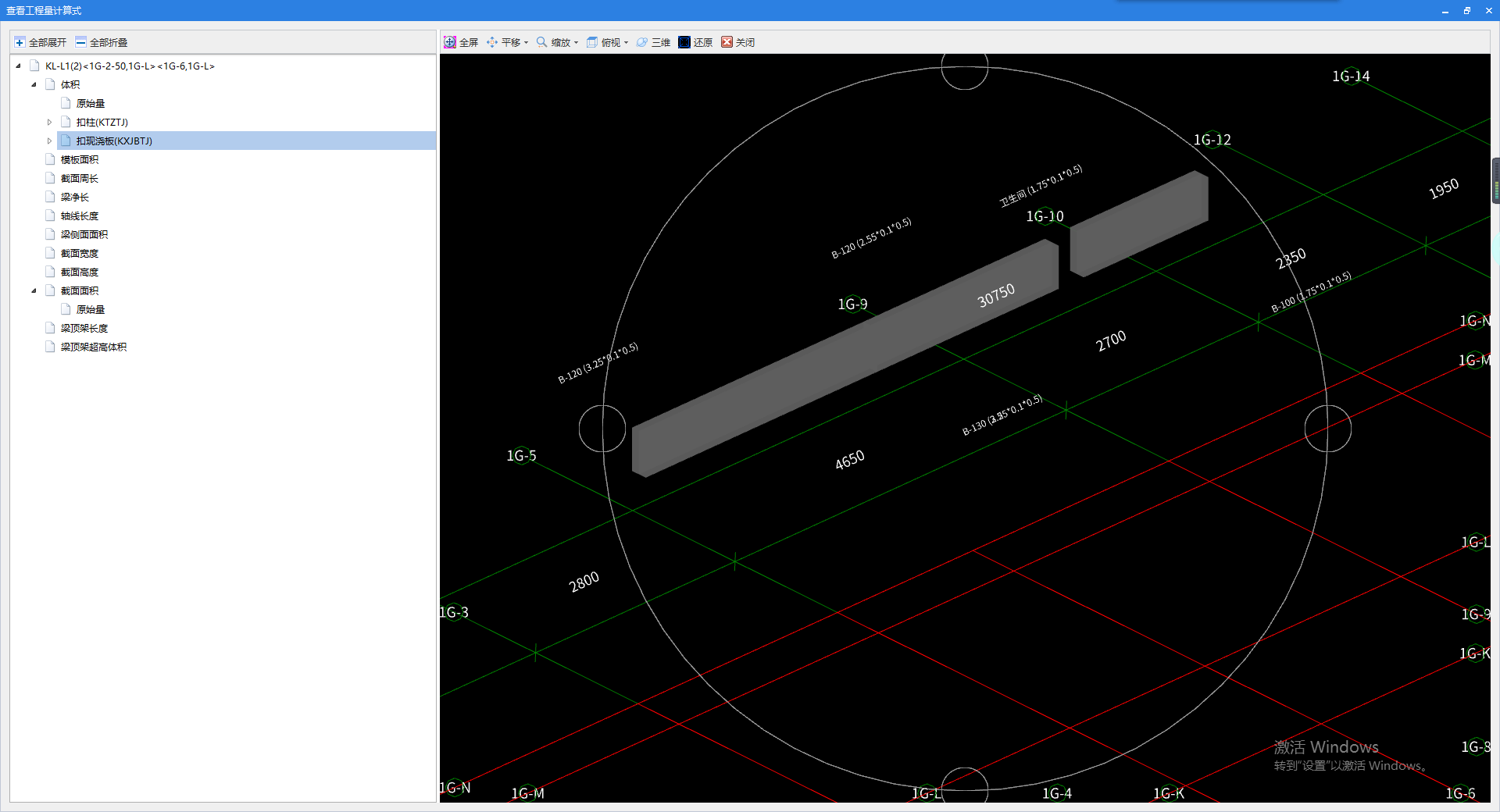Select the 截面周长 tree item
Screen dimensions: 1500x812
[80, 178]
